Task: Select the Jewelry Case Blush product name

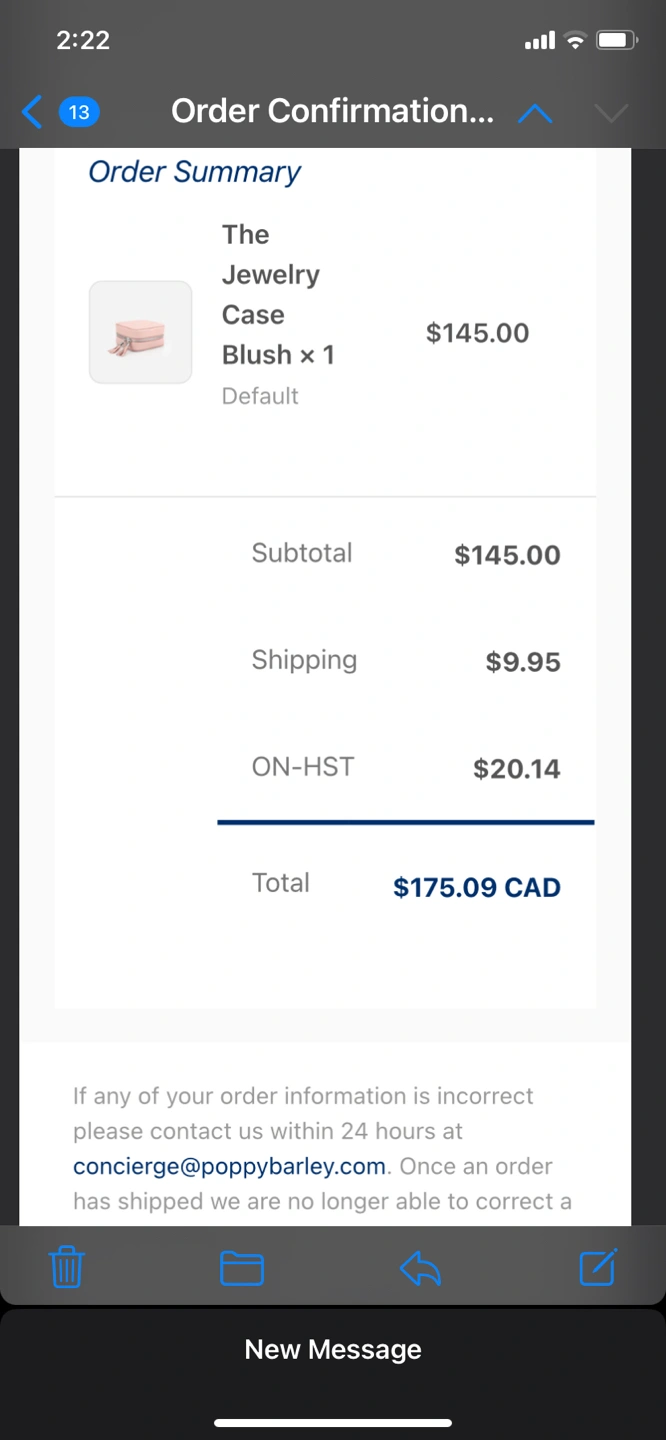Action: coord(277,295)
